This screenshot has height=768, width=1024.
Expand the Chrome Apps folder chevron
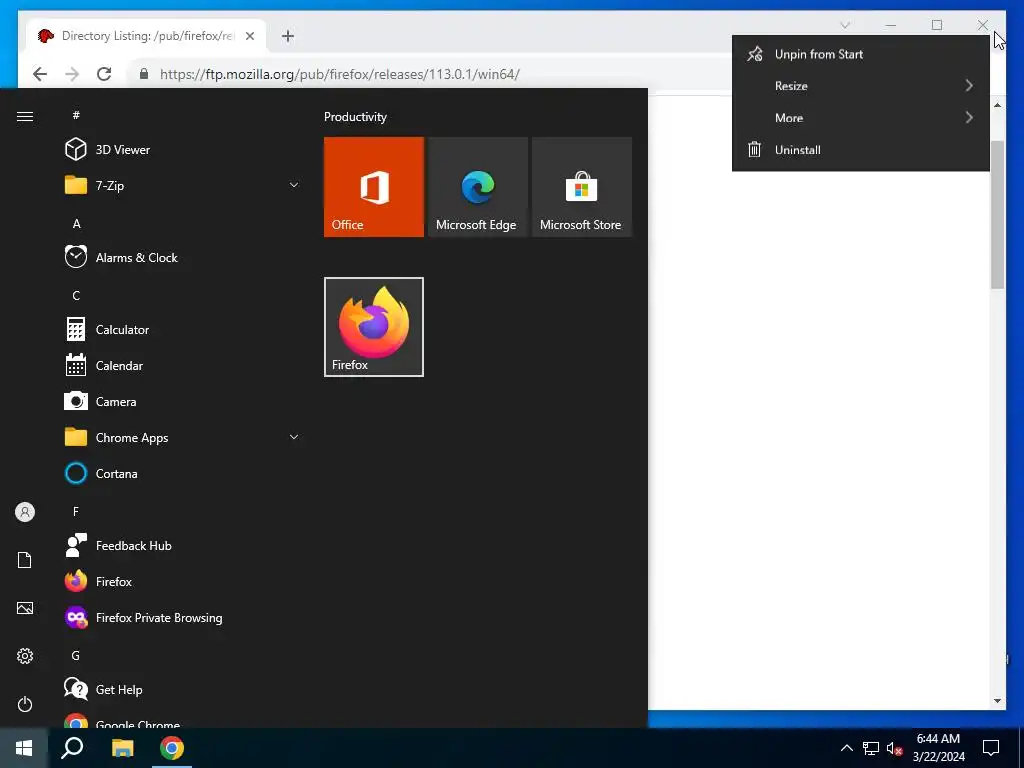pyautogui.click(x=294, y=437)
